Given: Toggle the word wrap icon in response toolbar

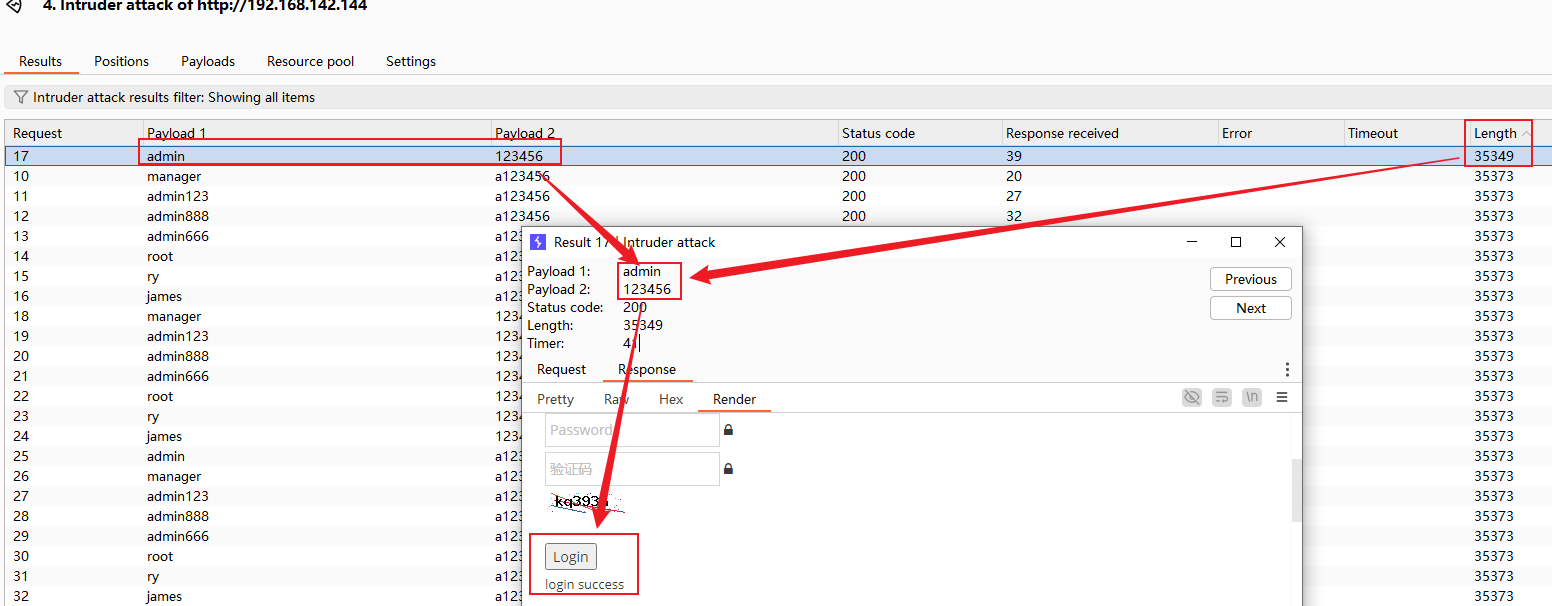Looking at the screenshot, I should 1221,397.
